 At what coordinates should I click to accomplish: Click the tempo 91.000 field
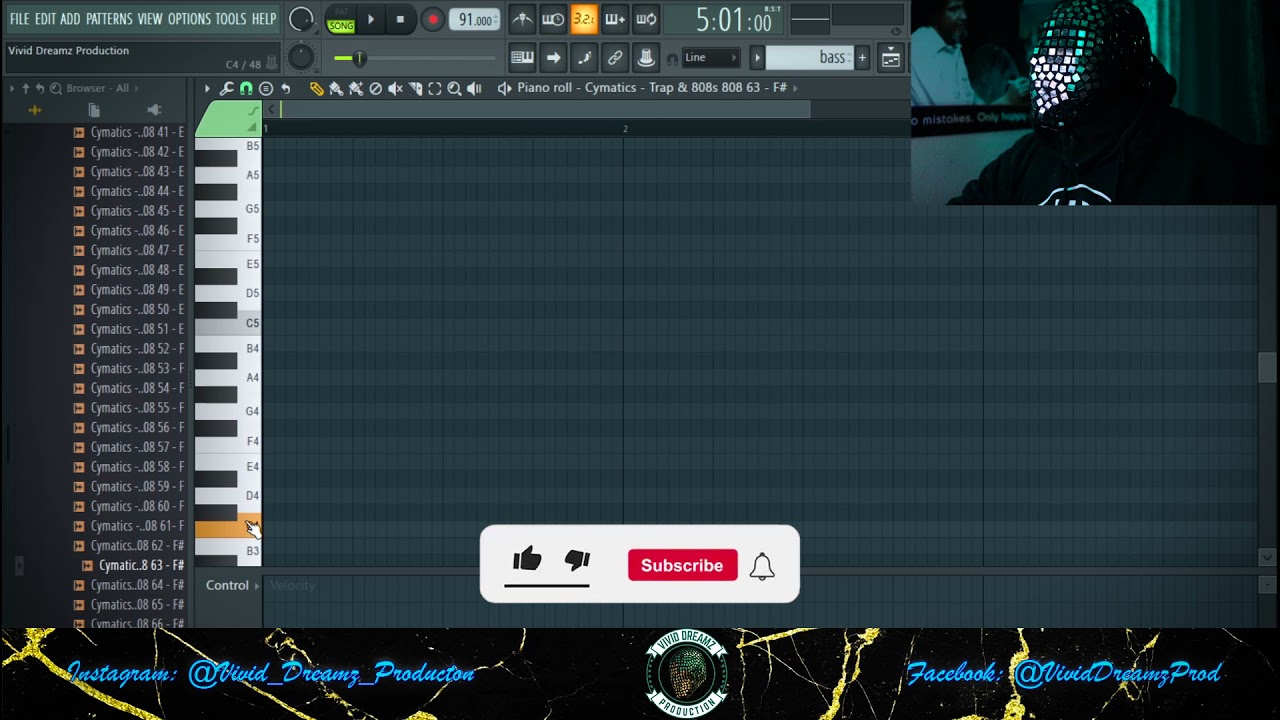475,19
